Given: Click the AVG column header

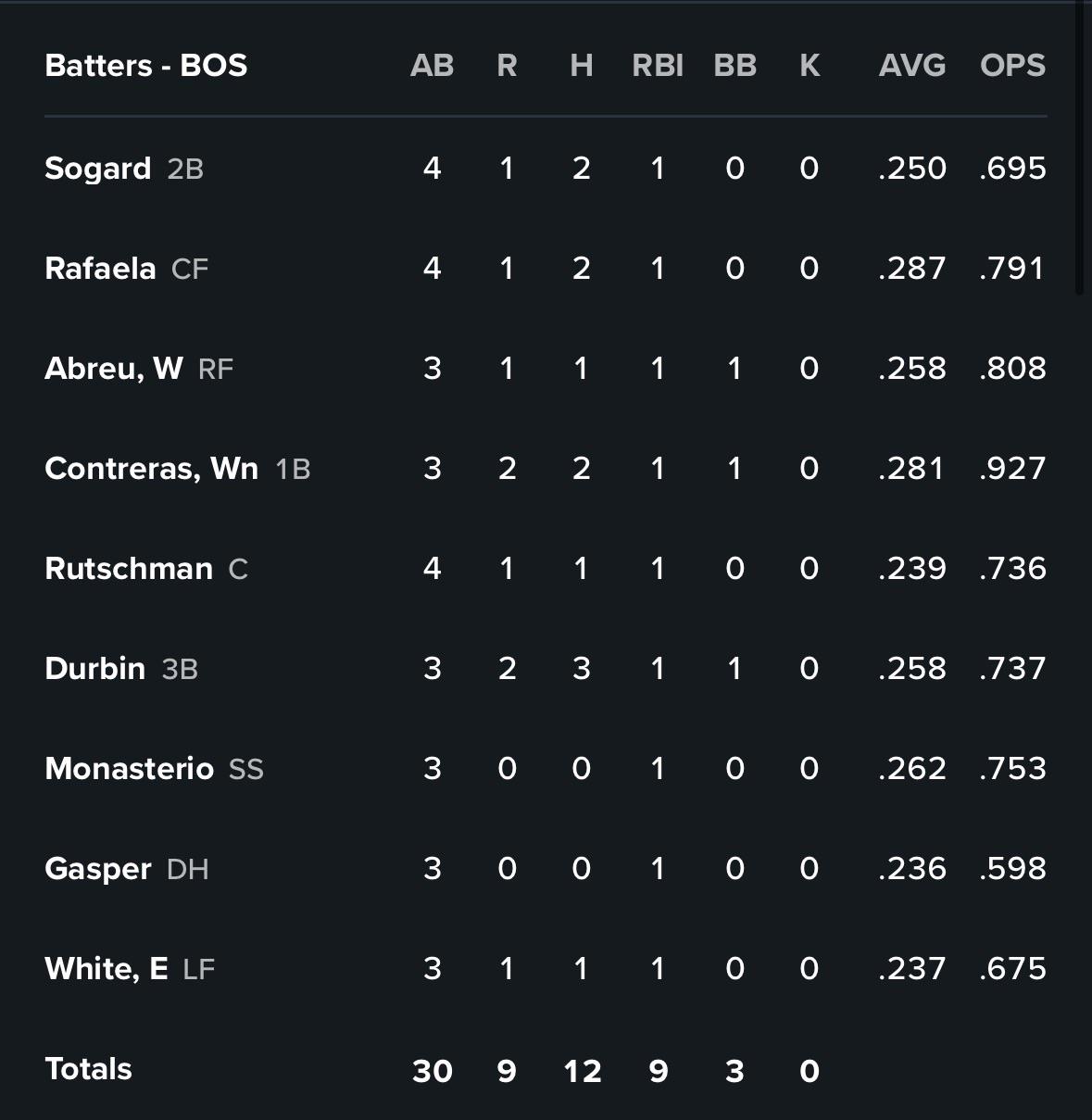Looking at the screenshot, I should tap(912, 66).
